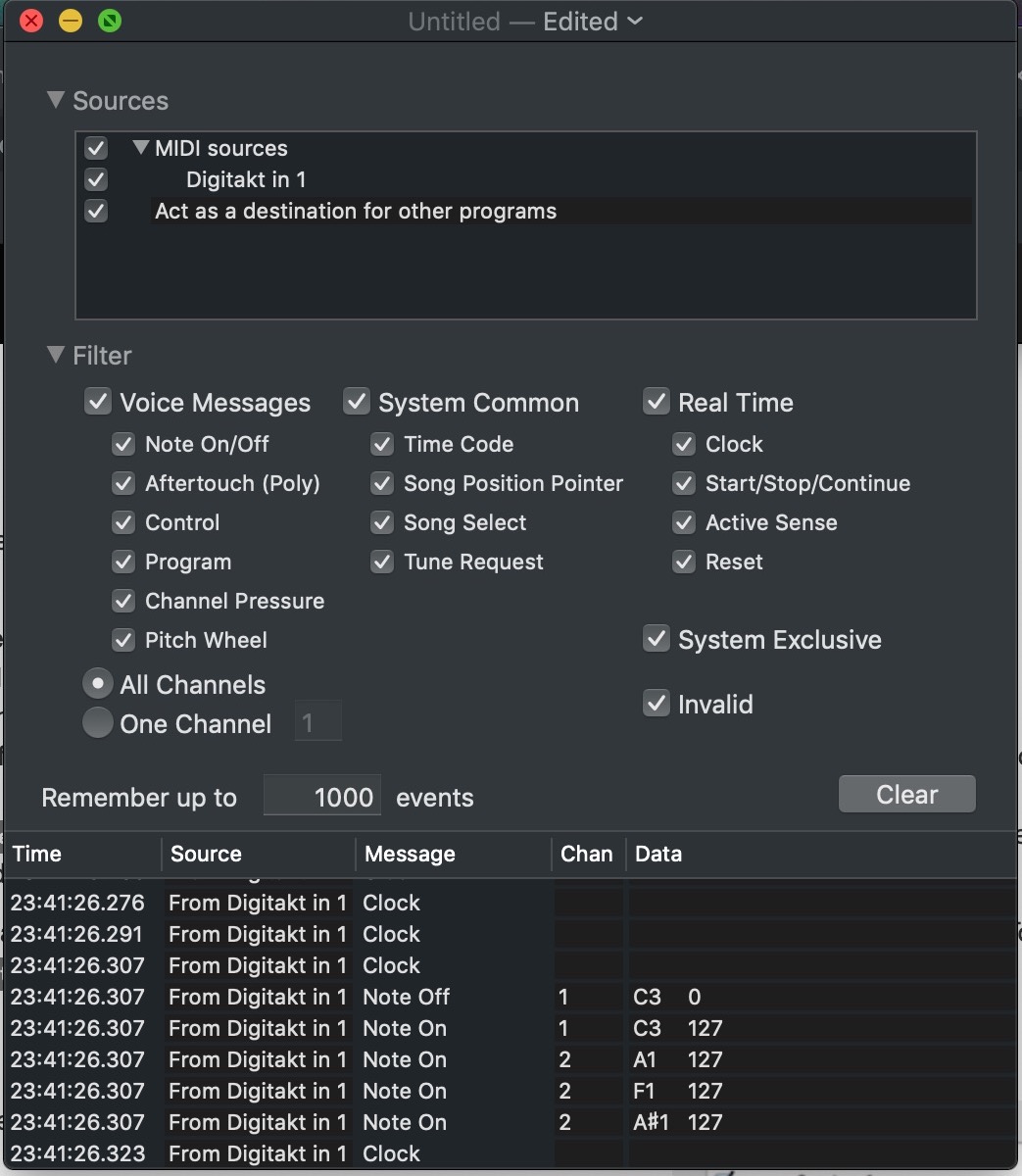Uncheck Note On/Off filter
This screenshot has width=1022, height=1176.
pos(123,444)
